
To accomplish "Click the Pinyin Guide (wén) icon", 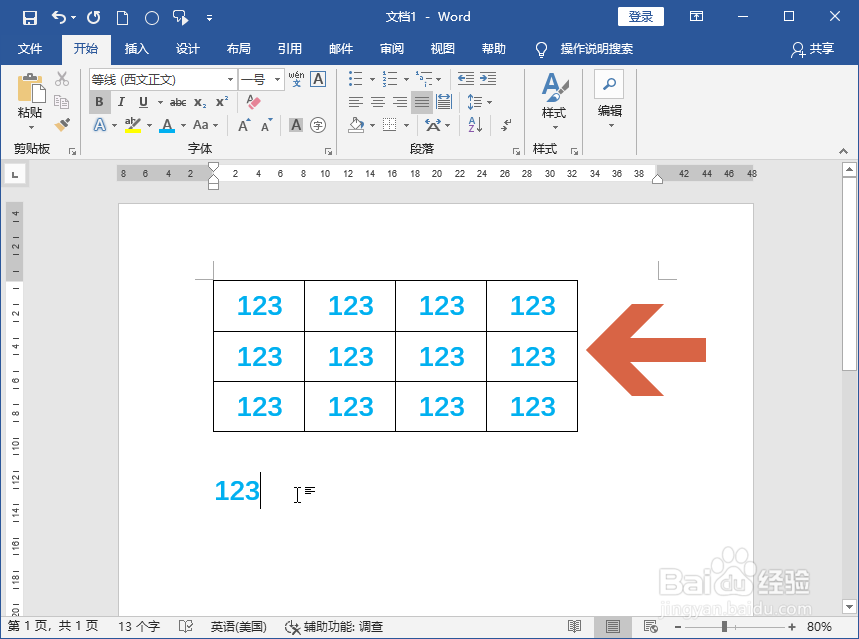I will (x=296, y=78).
